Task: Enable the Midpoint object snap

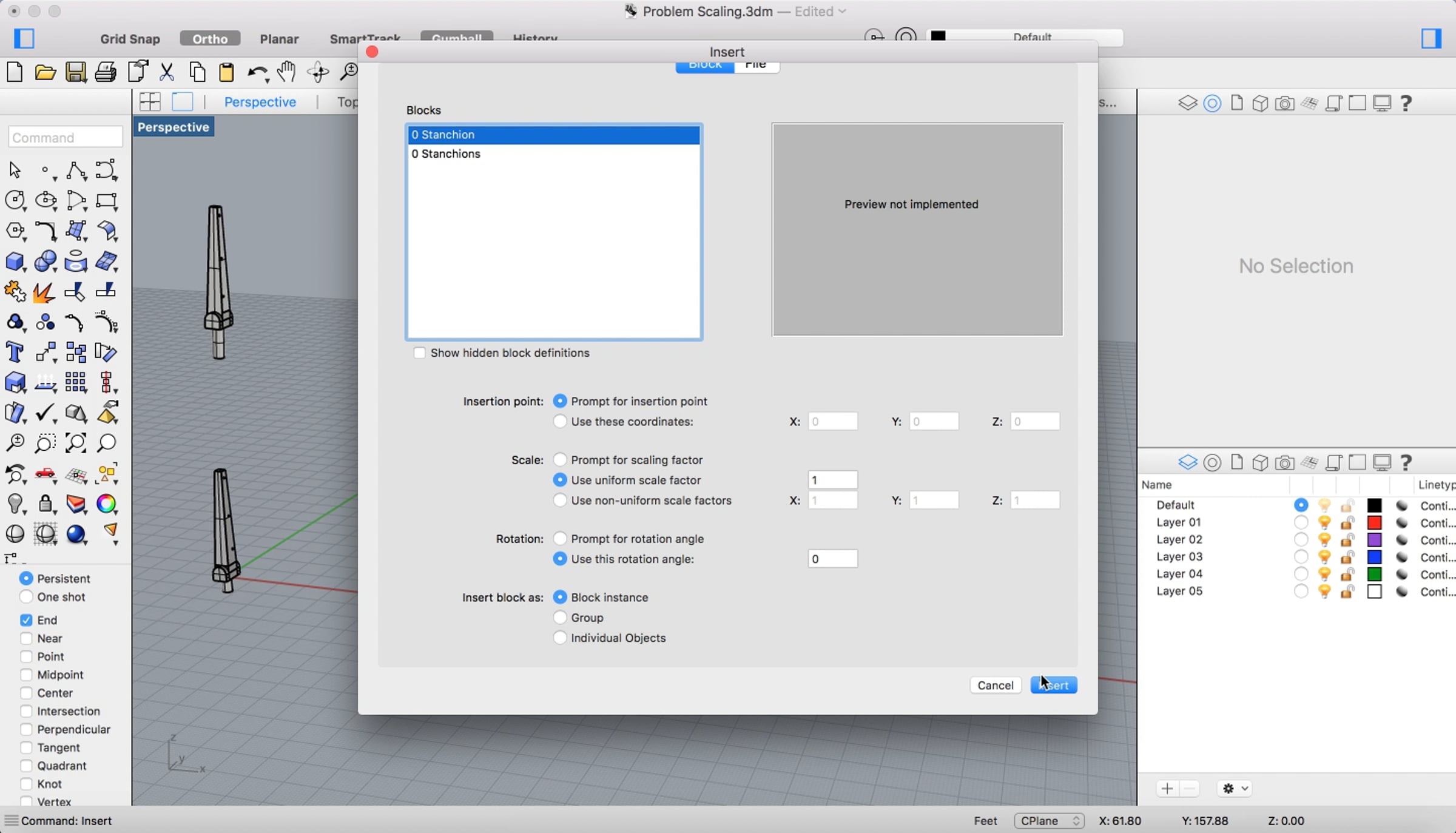Action: tap(26, 675)
